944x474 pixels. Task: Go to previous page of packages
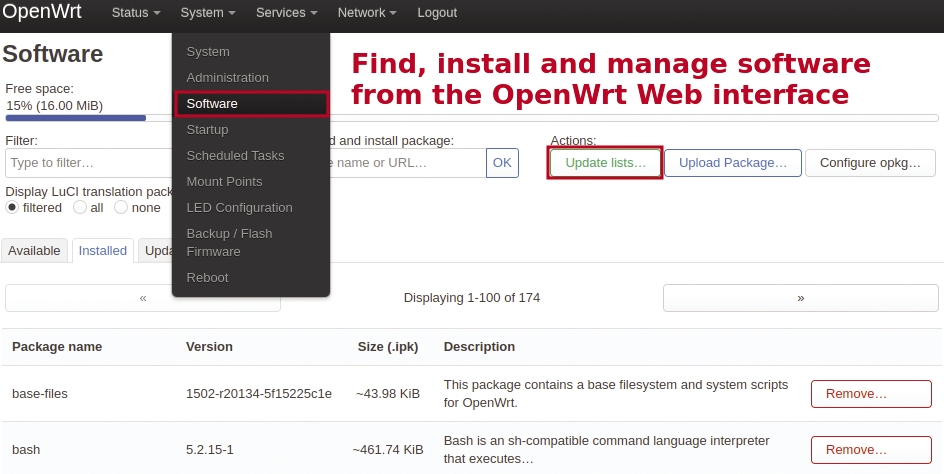[x=143, y=298]
